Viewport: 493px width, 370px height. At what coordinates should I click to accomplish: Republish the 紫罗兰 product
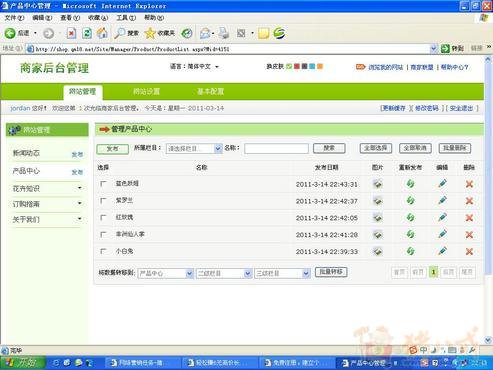click(410, 201)
